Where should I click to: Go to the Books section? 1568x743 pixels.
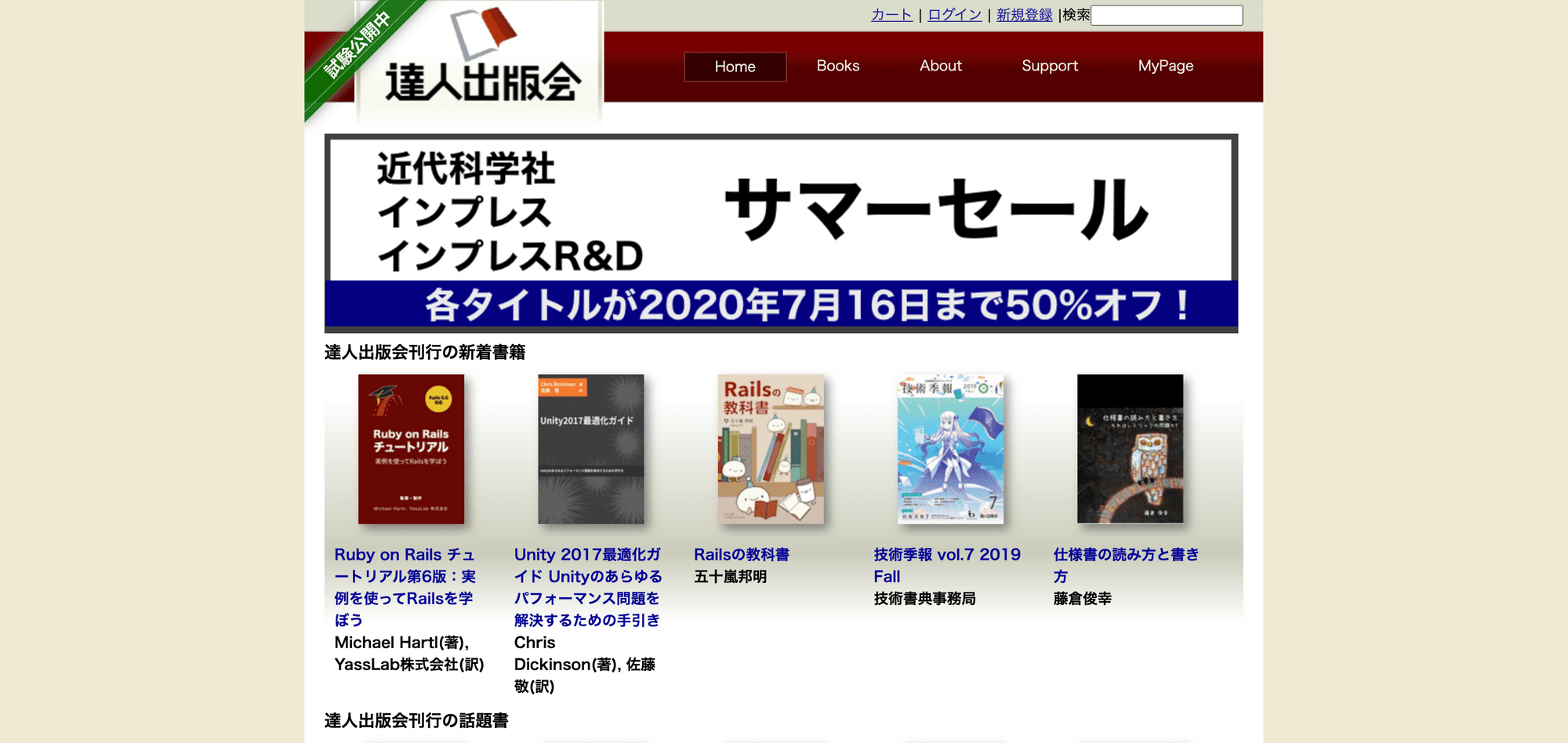click(837, 66)
